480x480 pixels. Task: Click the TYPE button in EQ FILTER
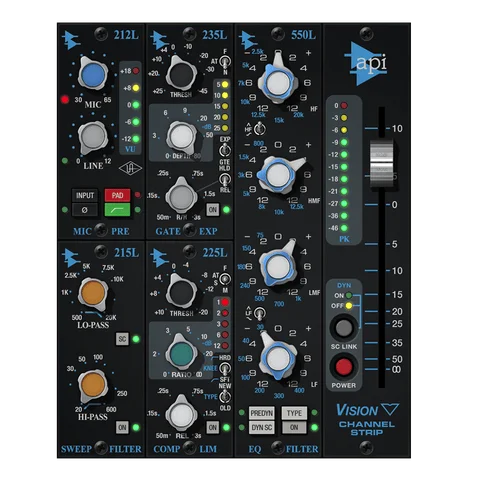point(294,413)
